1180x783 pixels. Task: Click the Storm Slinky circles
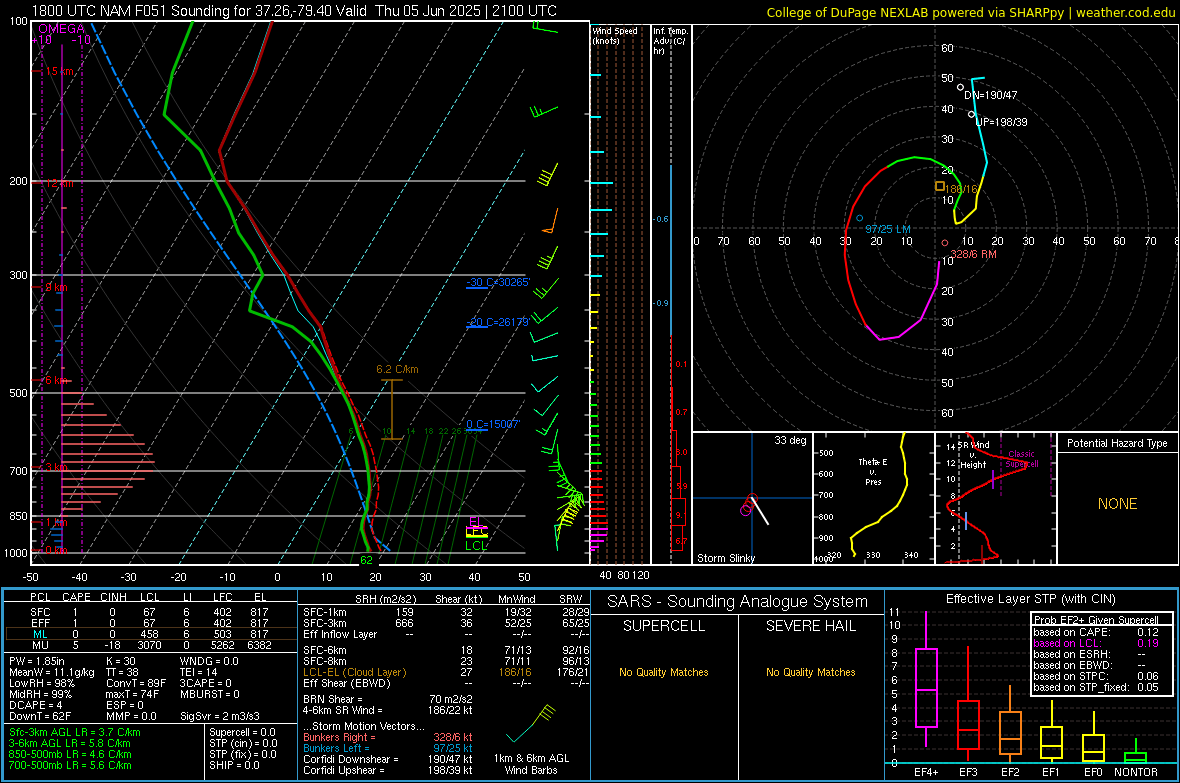click(x=749, y=504)
